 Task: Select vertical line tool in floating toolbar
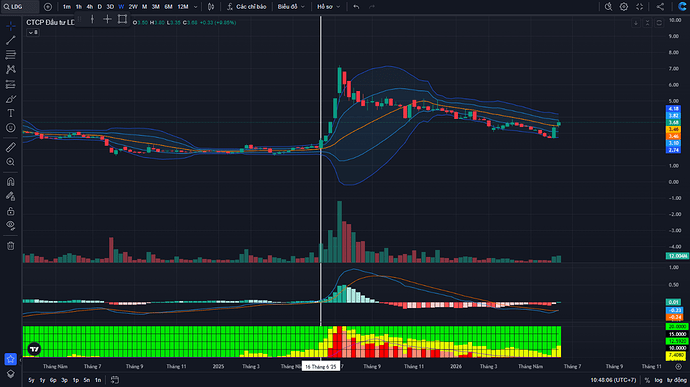coord(92,19)
